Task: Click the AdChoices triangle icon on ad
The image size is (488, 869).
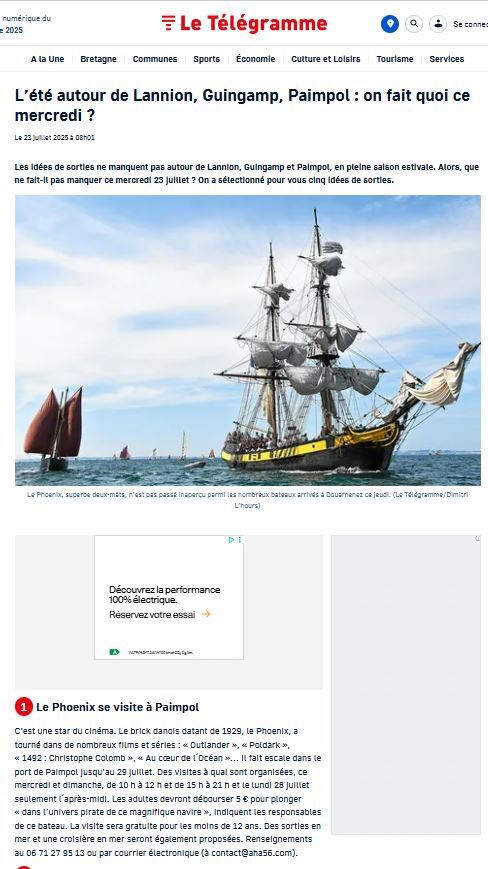Action: [x=232, y=539]
